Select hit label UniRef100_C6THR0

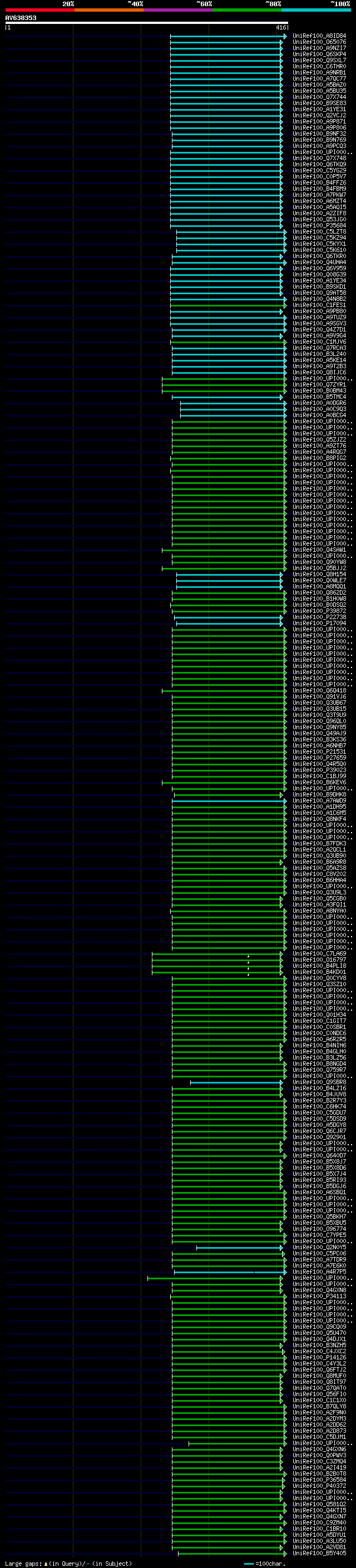coord(319,66)
